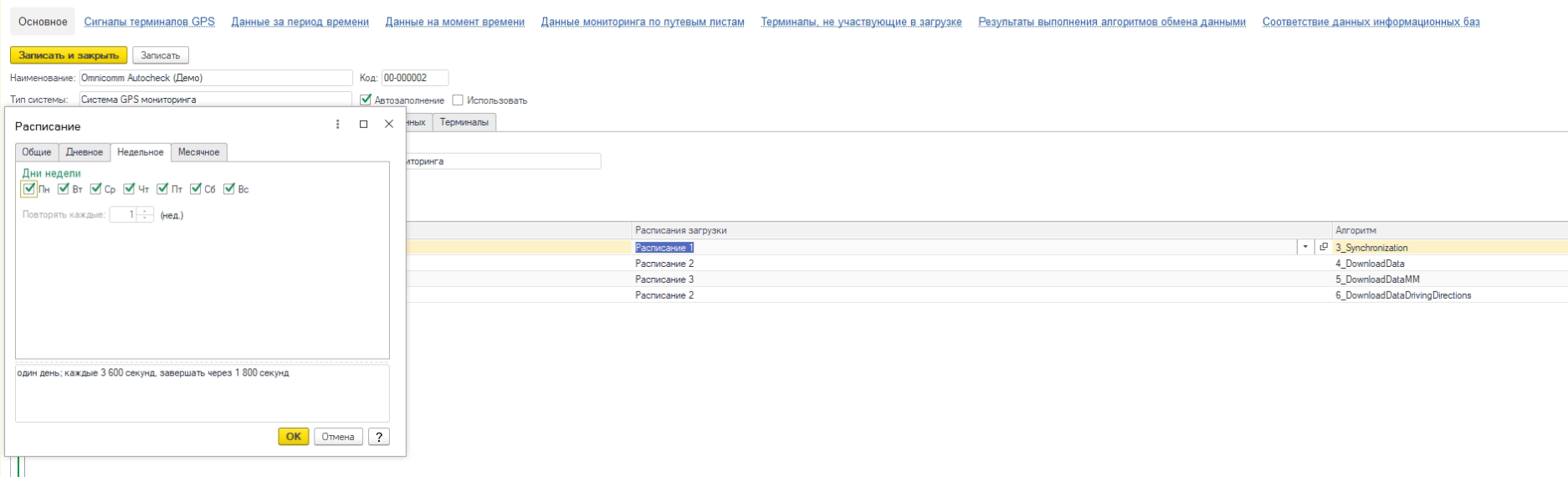Click Отмена in Расписание dialog
This screenshot has width=1568, height=477.
tap(338, 437)
